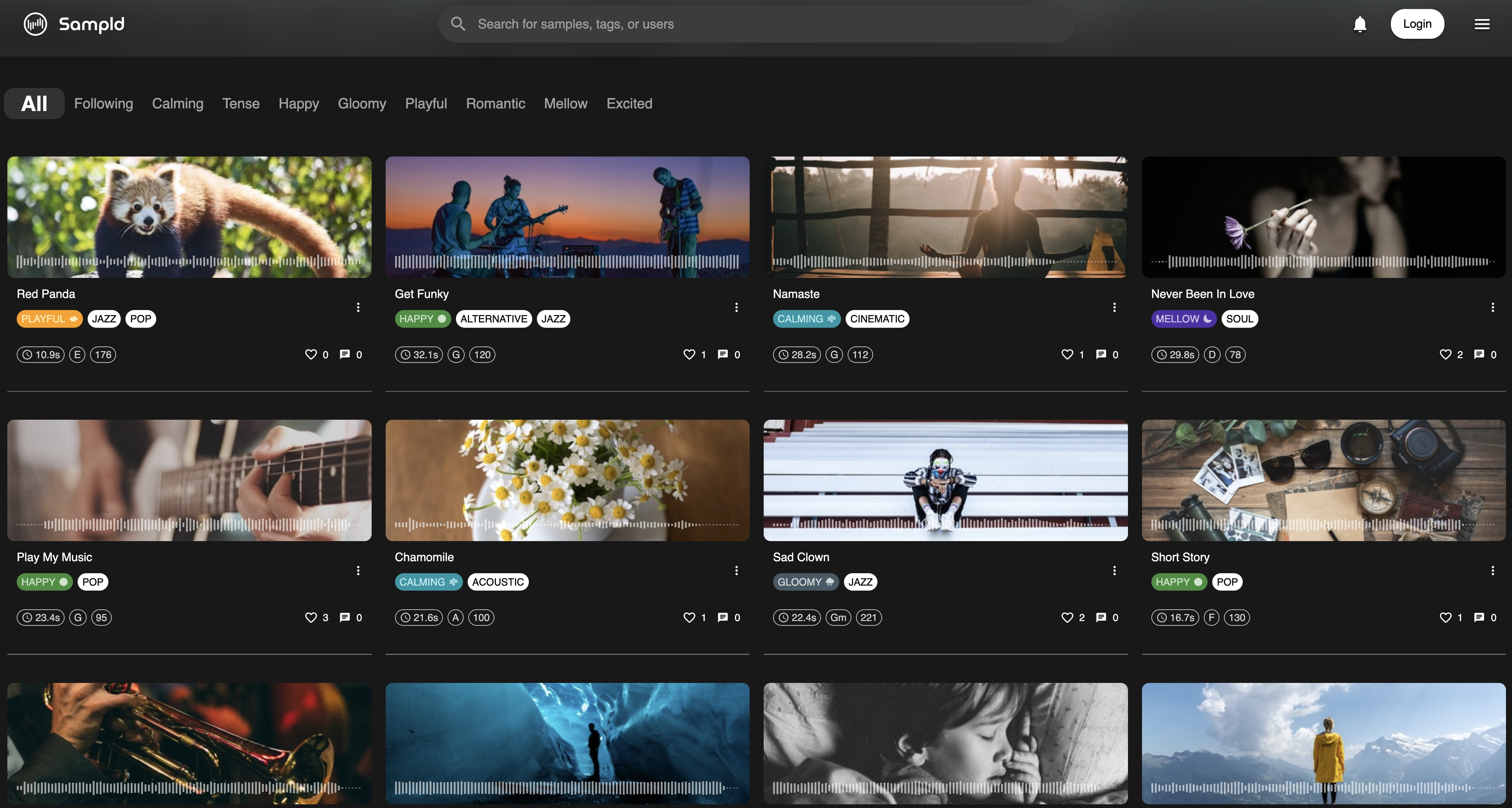This screenshot has width=1512, height=808.
Task: Toggle heart on Never Been In Love
Action: [x=1445, y=355]
